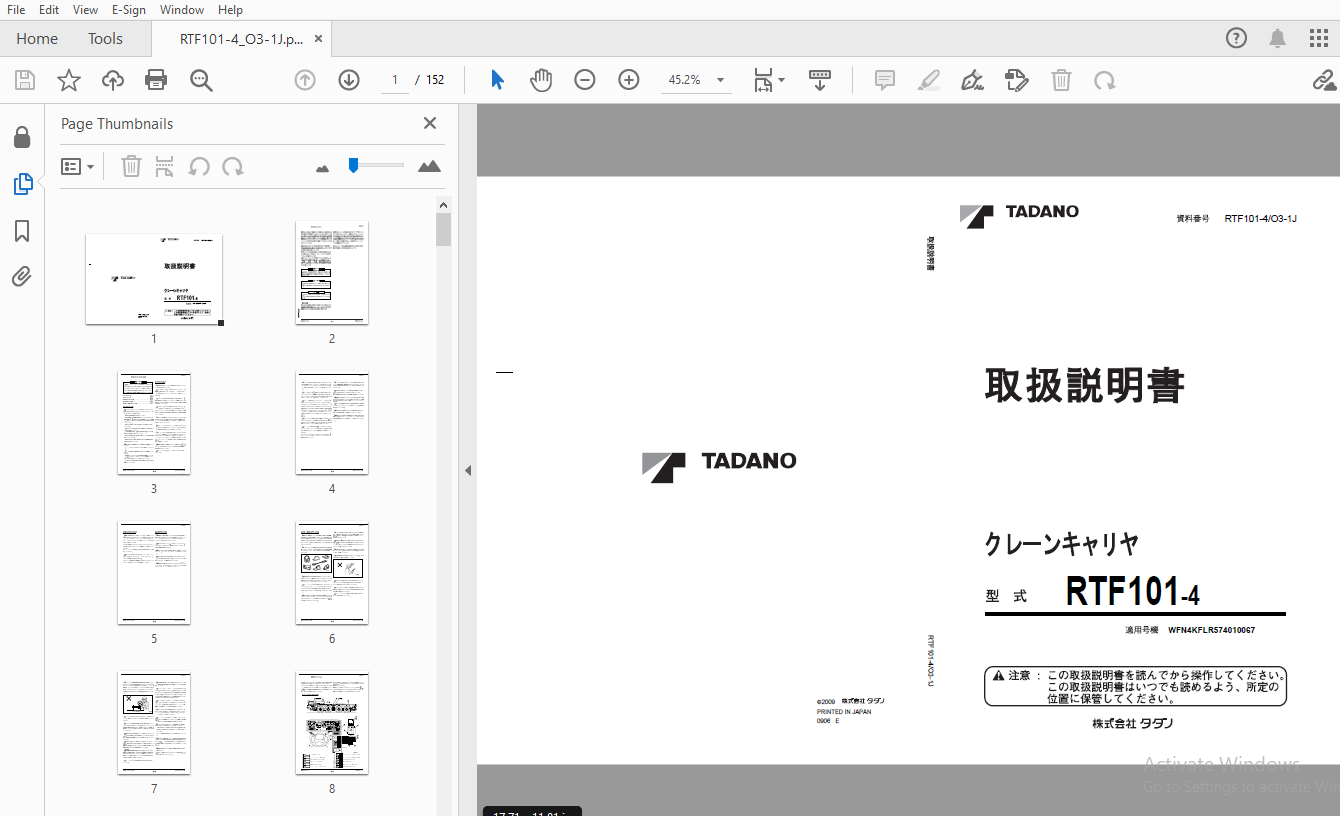Click the Delete trash icon in main toolbar
Viewport: 1340px width, 816px height.
tap(1061, 80)
